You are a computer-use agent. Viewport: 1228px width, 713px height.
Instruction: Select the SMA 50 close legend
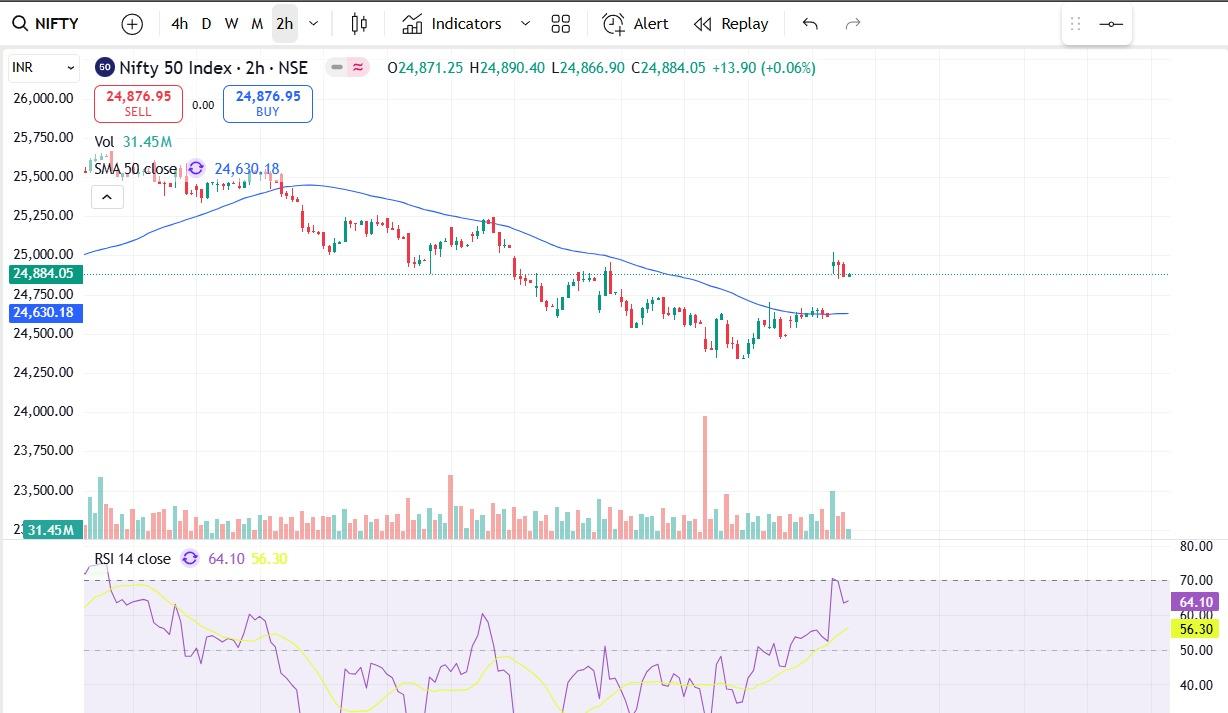[135, 169]
